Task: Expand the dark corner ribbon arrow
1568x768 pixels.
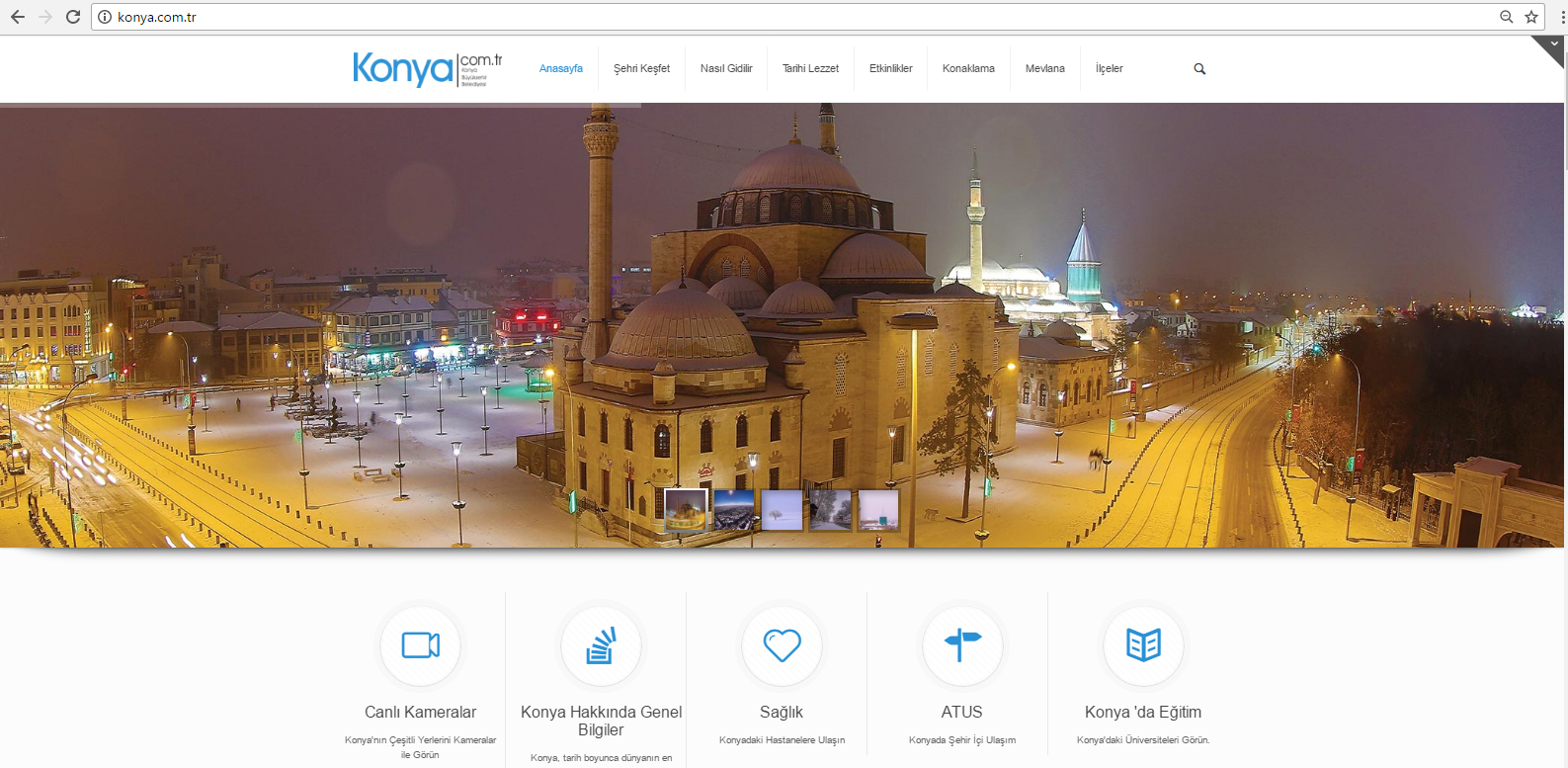Action: coord(1553,45)
